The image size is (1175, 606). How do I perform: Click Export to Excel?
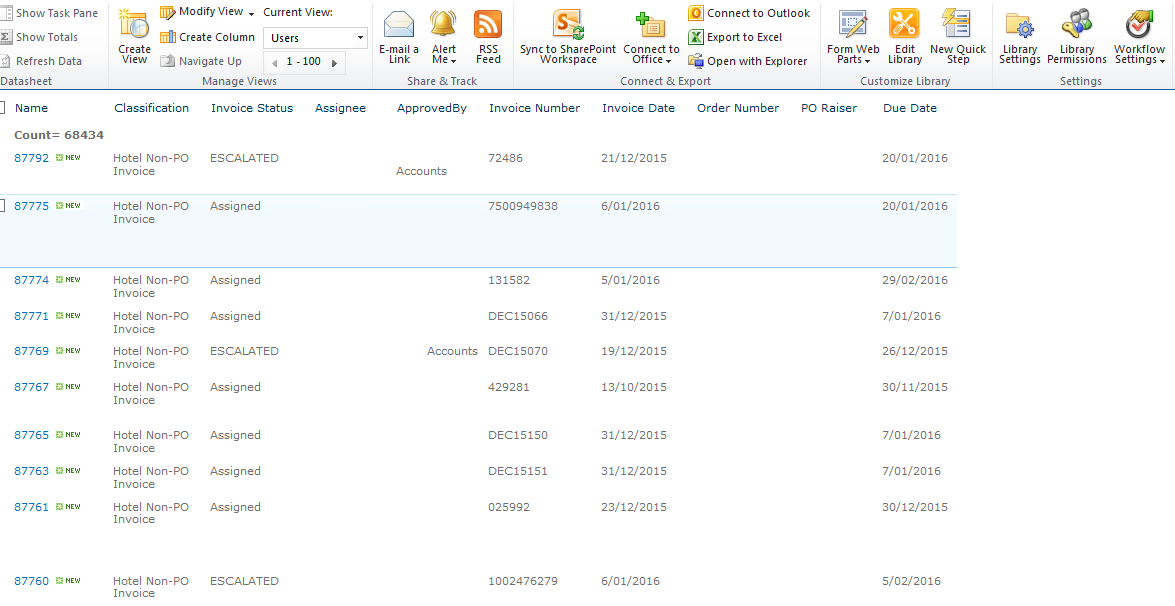744,37
